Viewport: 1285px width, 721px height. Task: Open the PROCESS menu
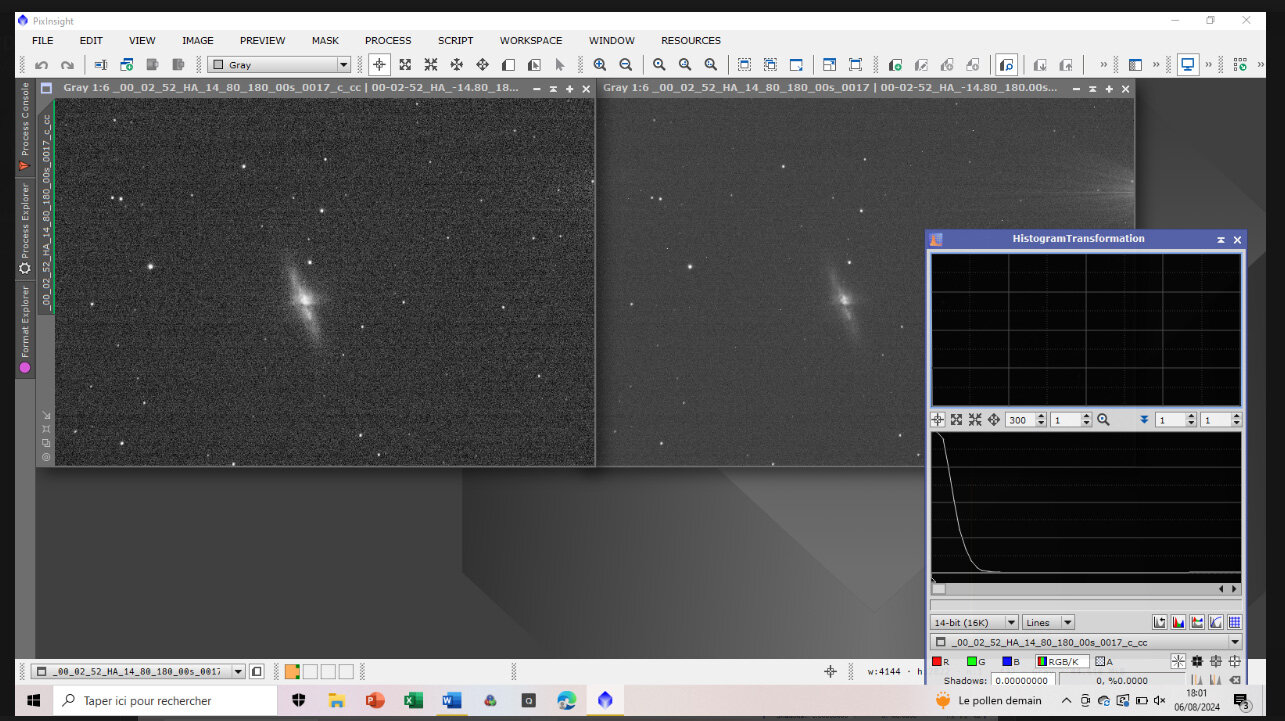click(x=388, y=40)
